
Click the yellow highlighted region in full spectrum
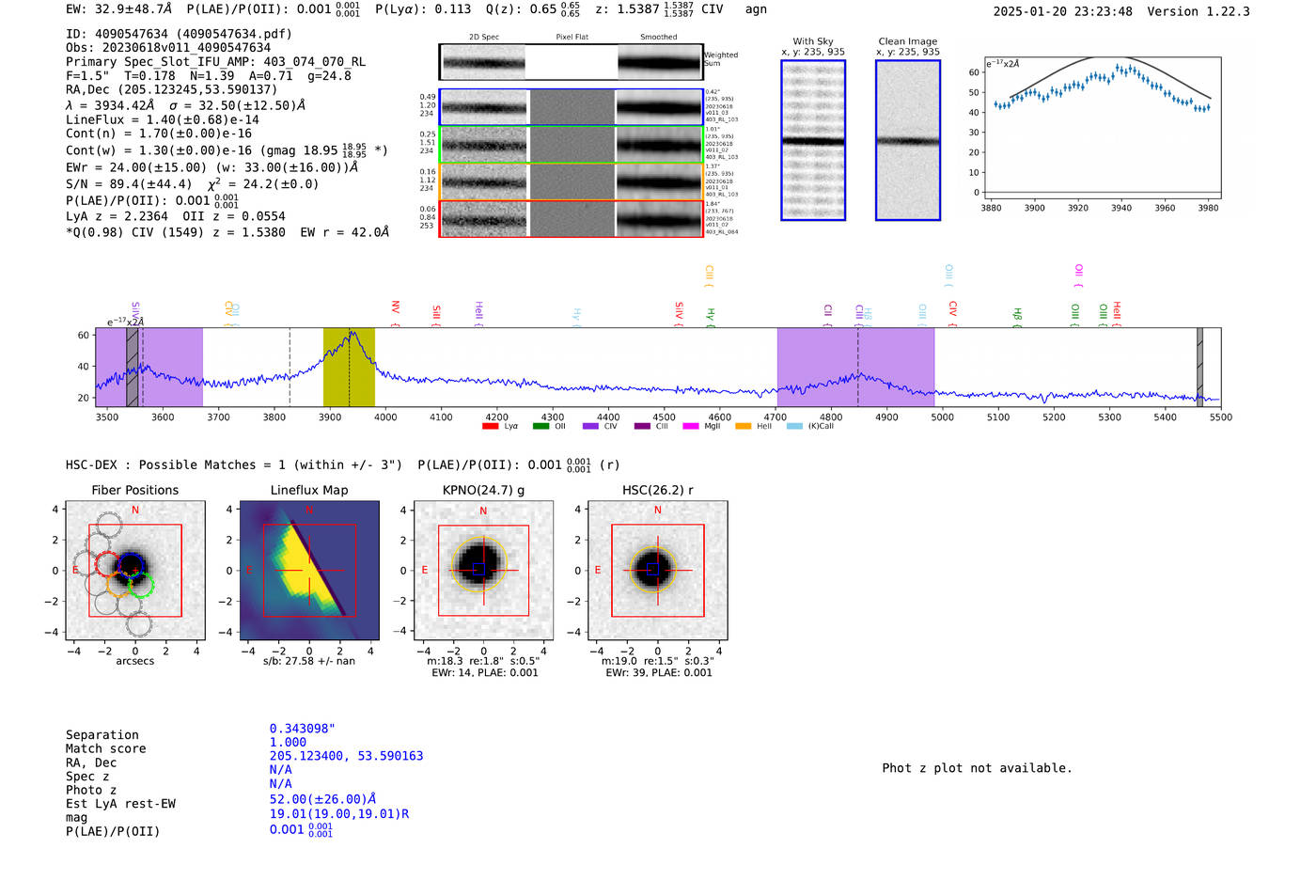pyautogui.click(x=349, y=367)
